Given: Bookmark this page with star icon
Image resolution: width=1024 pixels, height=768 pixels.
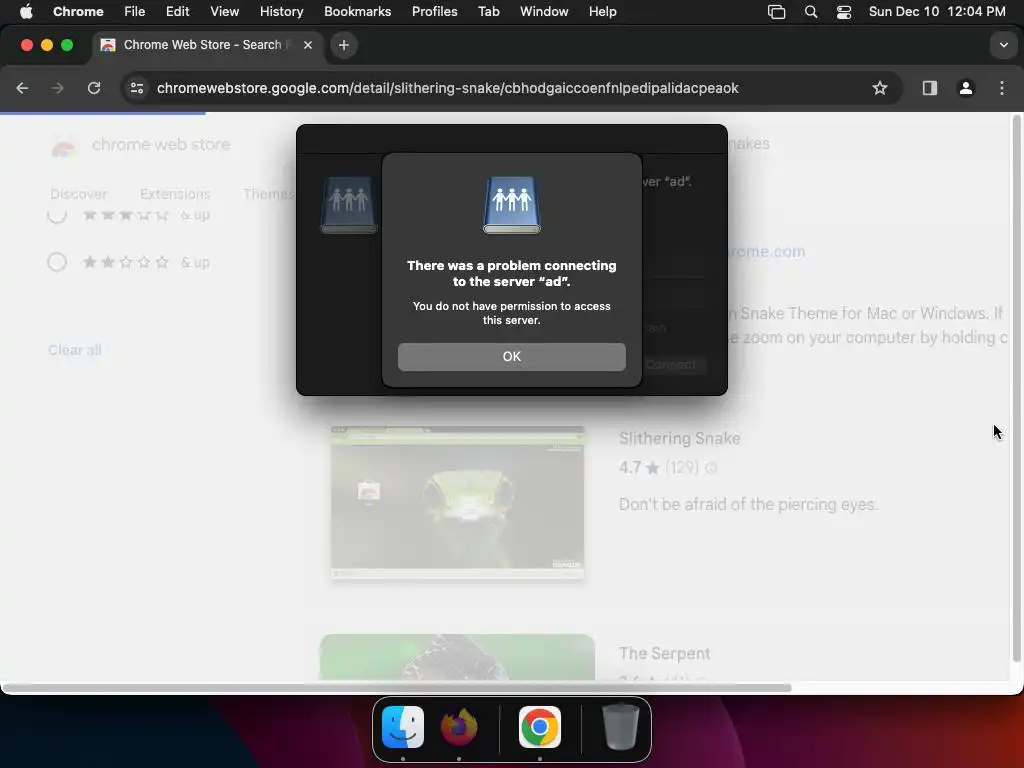Looking at the screenshot, I should [880, 88].
